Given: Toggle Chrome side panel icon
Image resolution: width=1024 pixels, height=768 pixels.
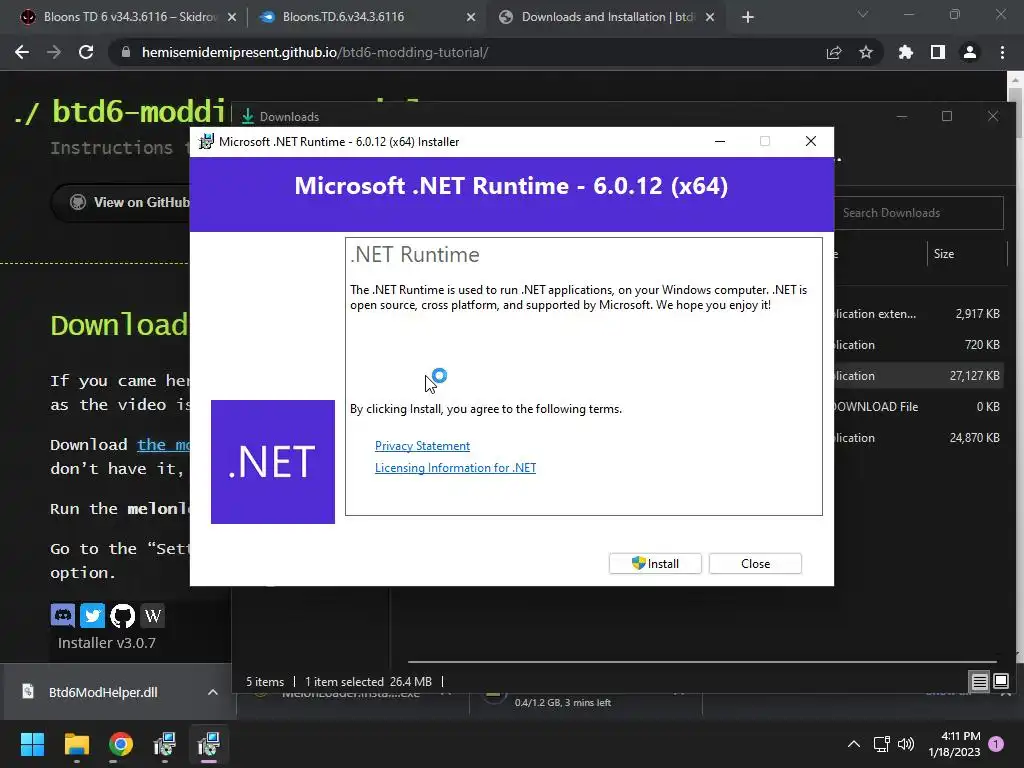Looking at the screenshot, I should click(938, 52).
